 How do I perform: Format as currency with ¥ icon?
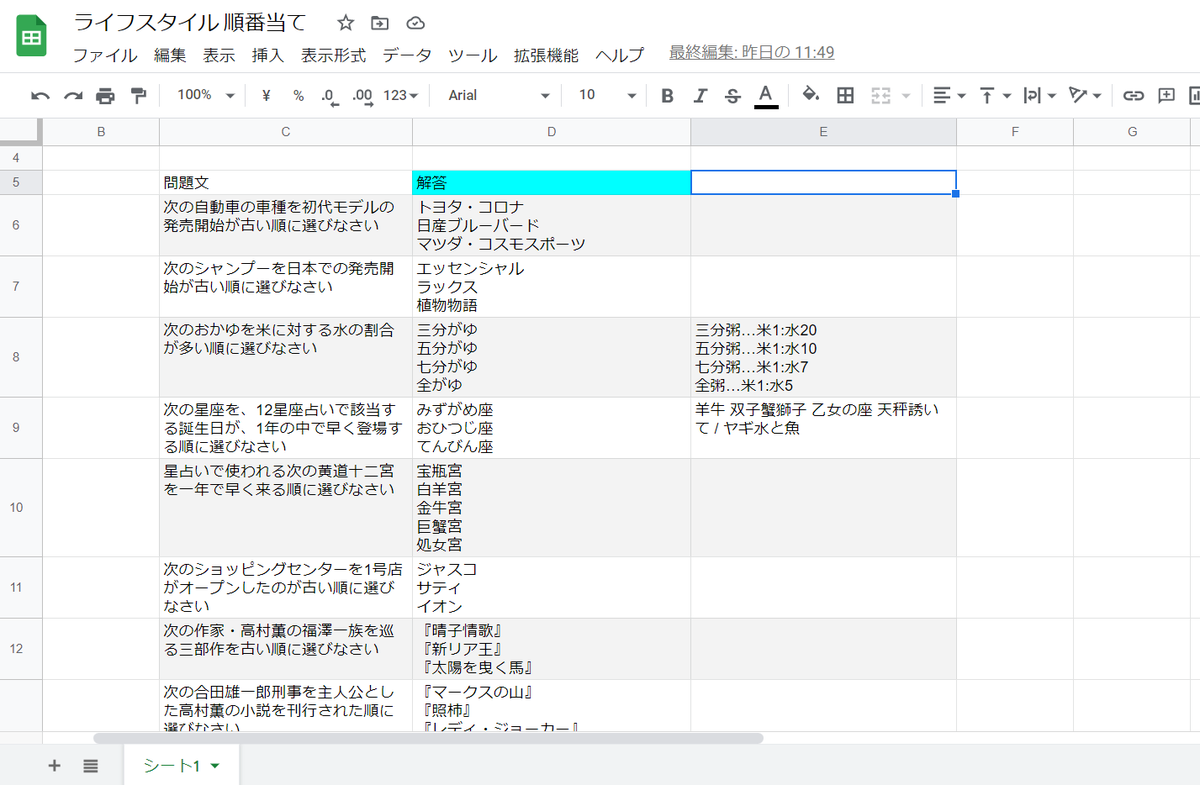(266, 95)
